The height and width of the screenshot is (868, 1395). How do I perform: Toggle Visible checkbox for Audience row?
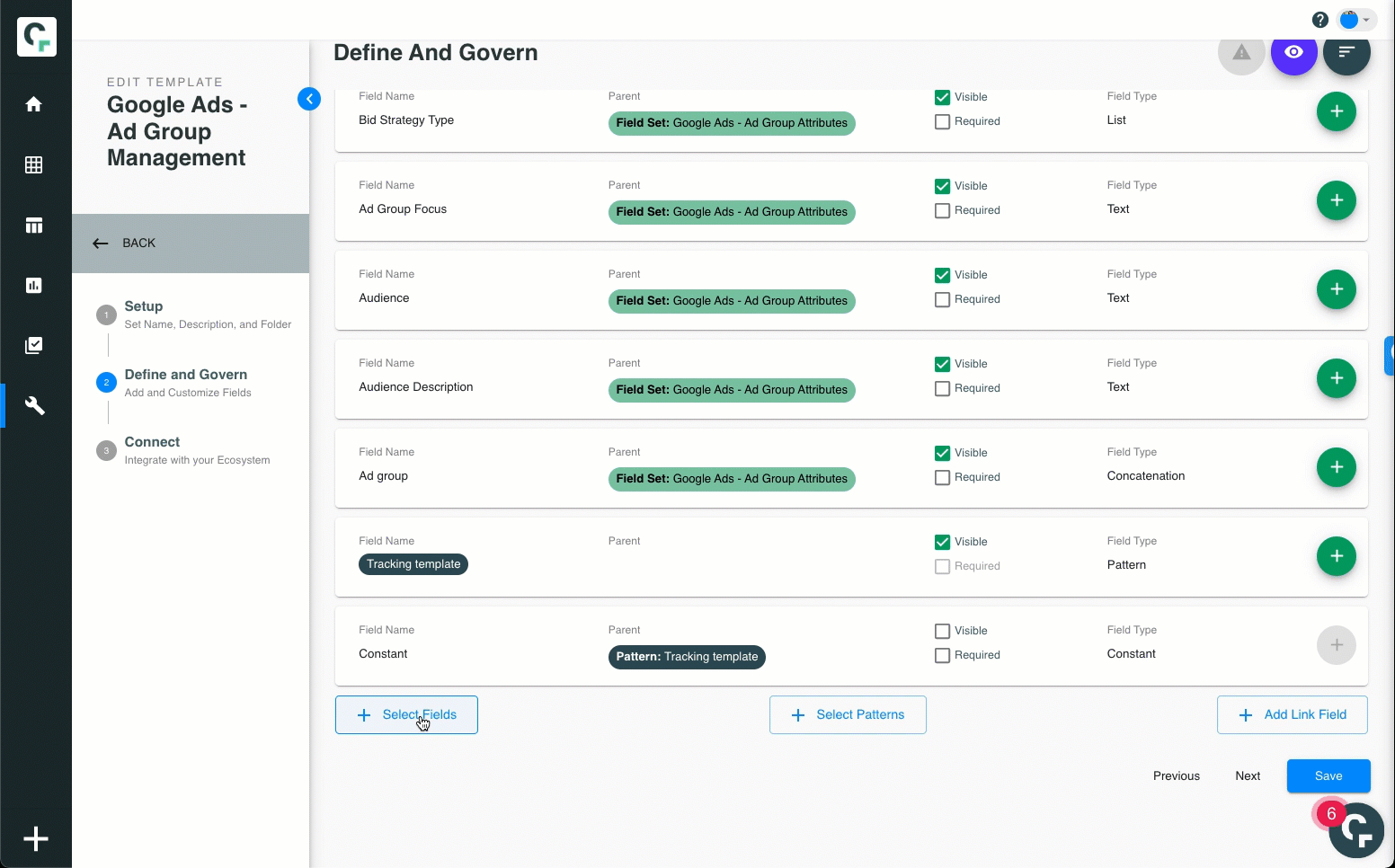click(942, 275)
